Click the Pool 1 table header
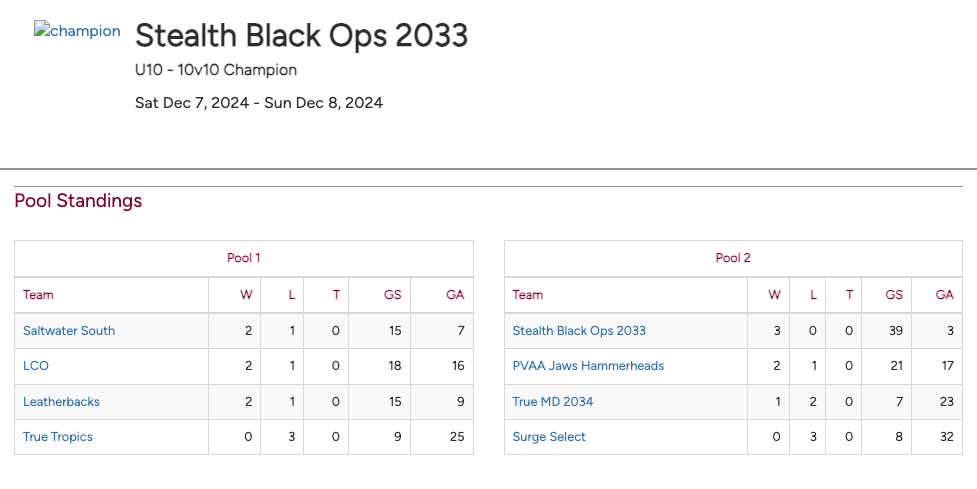Screen dimensions: 977x489 coord(244,258)
